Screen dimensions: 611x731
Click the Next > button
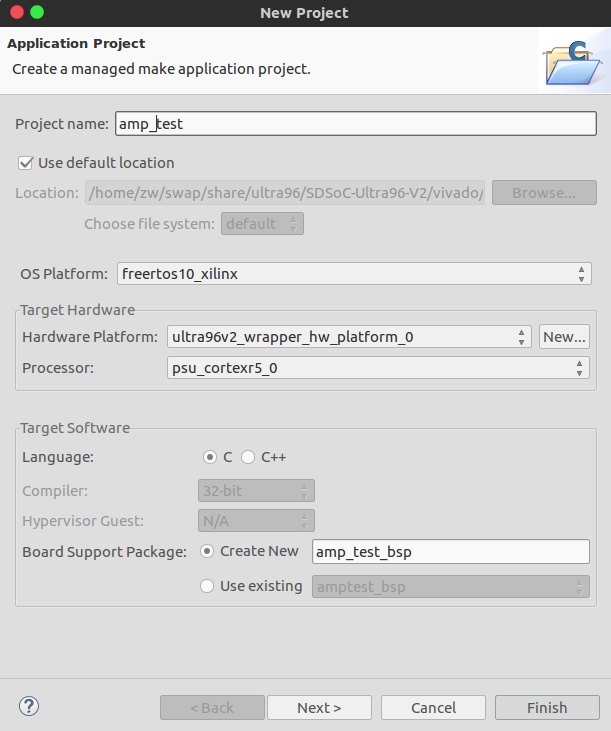[319, 708]
